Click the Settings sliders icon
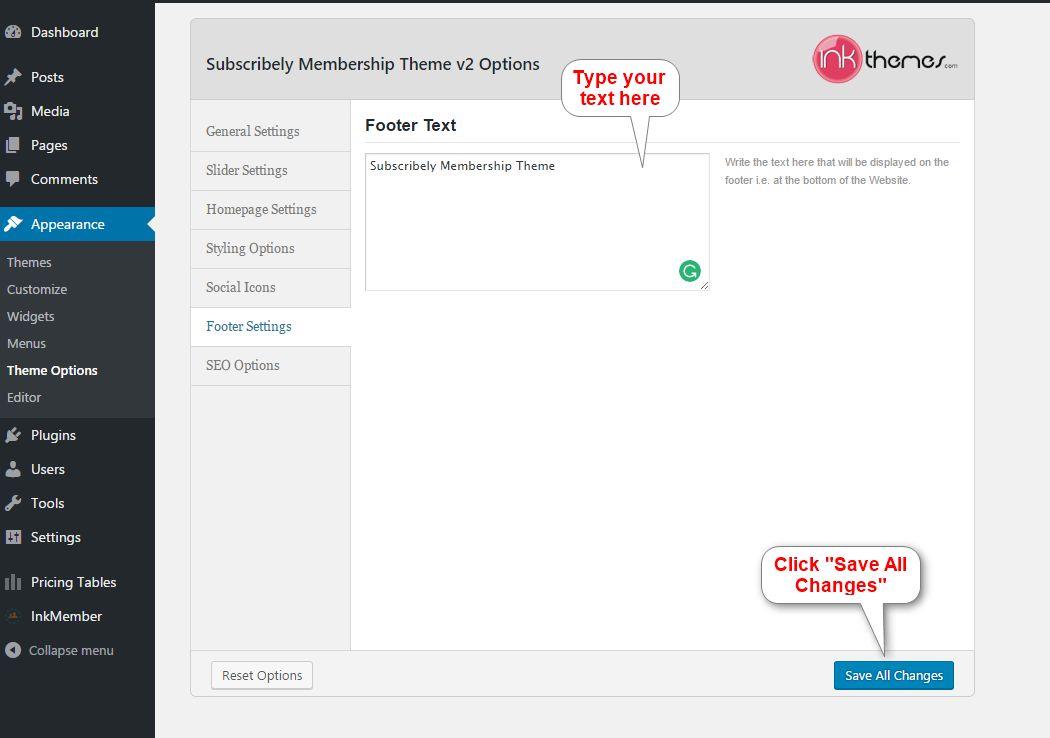The image size is (1050, 738). (13, 537)
